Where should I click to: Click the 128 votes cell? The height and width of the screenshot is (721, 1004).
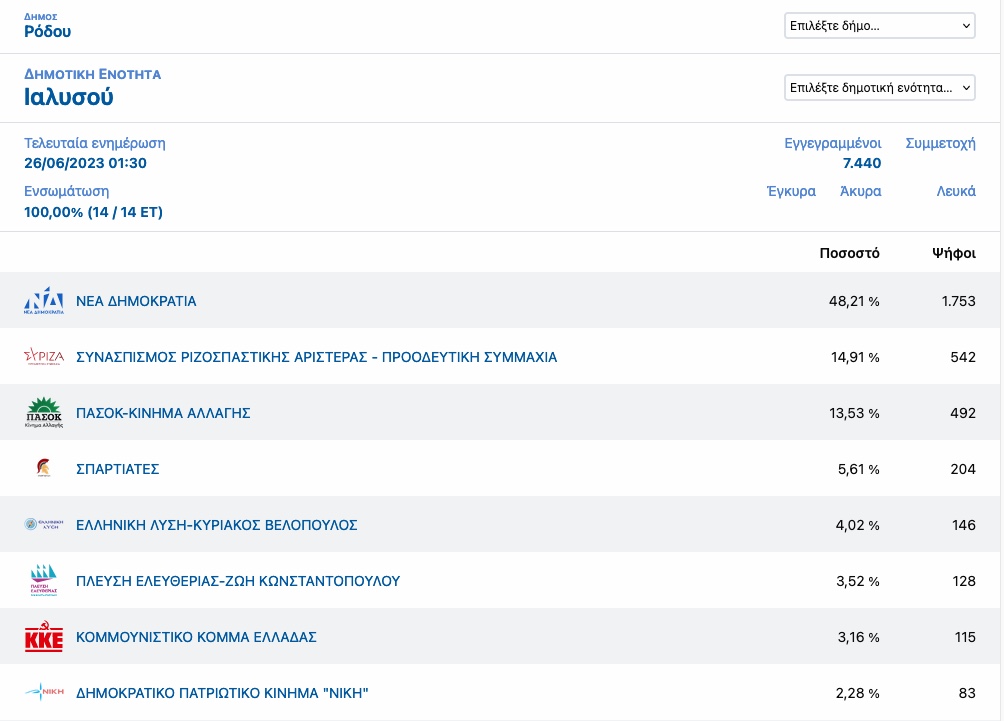coord(964,581)
